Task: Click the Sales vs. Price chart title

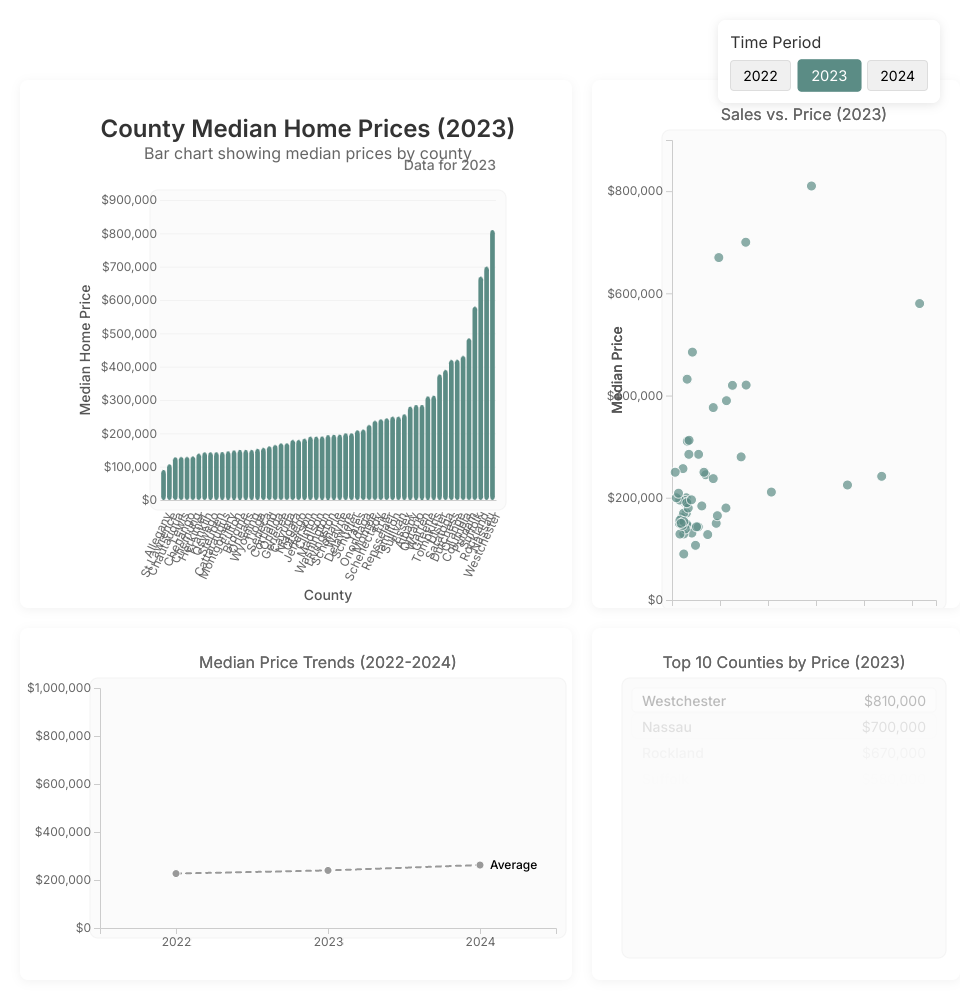Action: click(803, 114)
